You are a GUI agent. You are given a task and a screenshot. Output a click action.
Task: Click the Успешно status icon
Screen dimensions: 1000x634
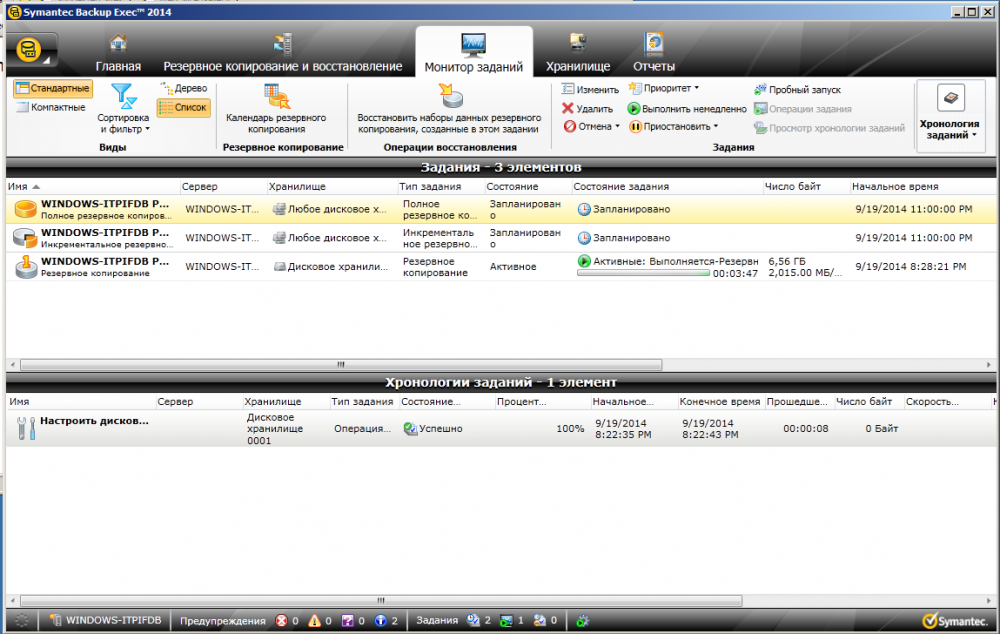tap(410, 429)
